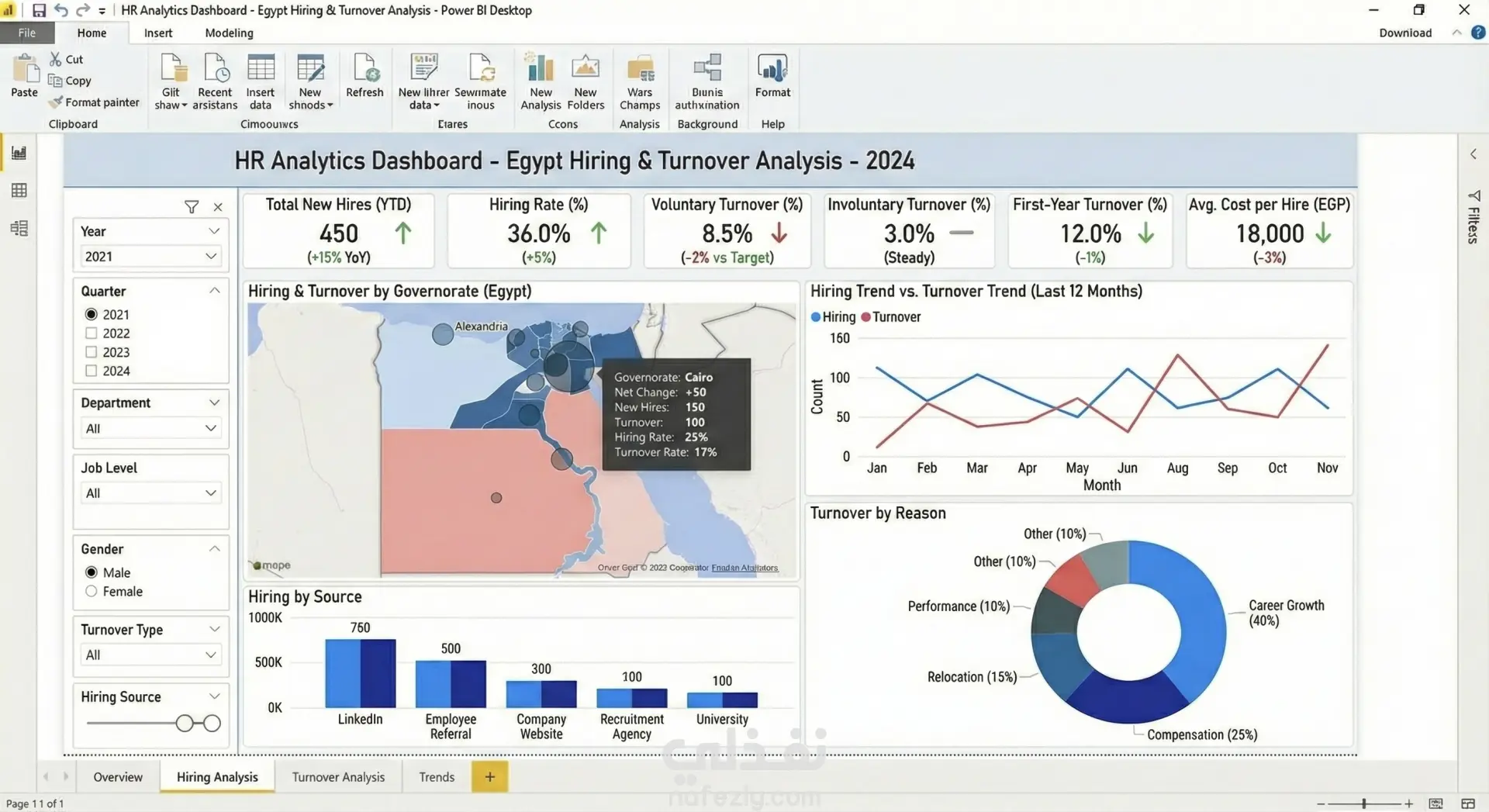Viewport: 1489px width, 812px height.
Task: Click the Alexandria bubble on the map
Action: pos(443,334)
